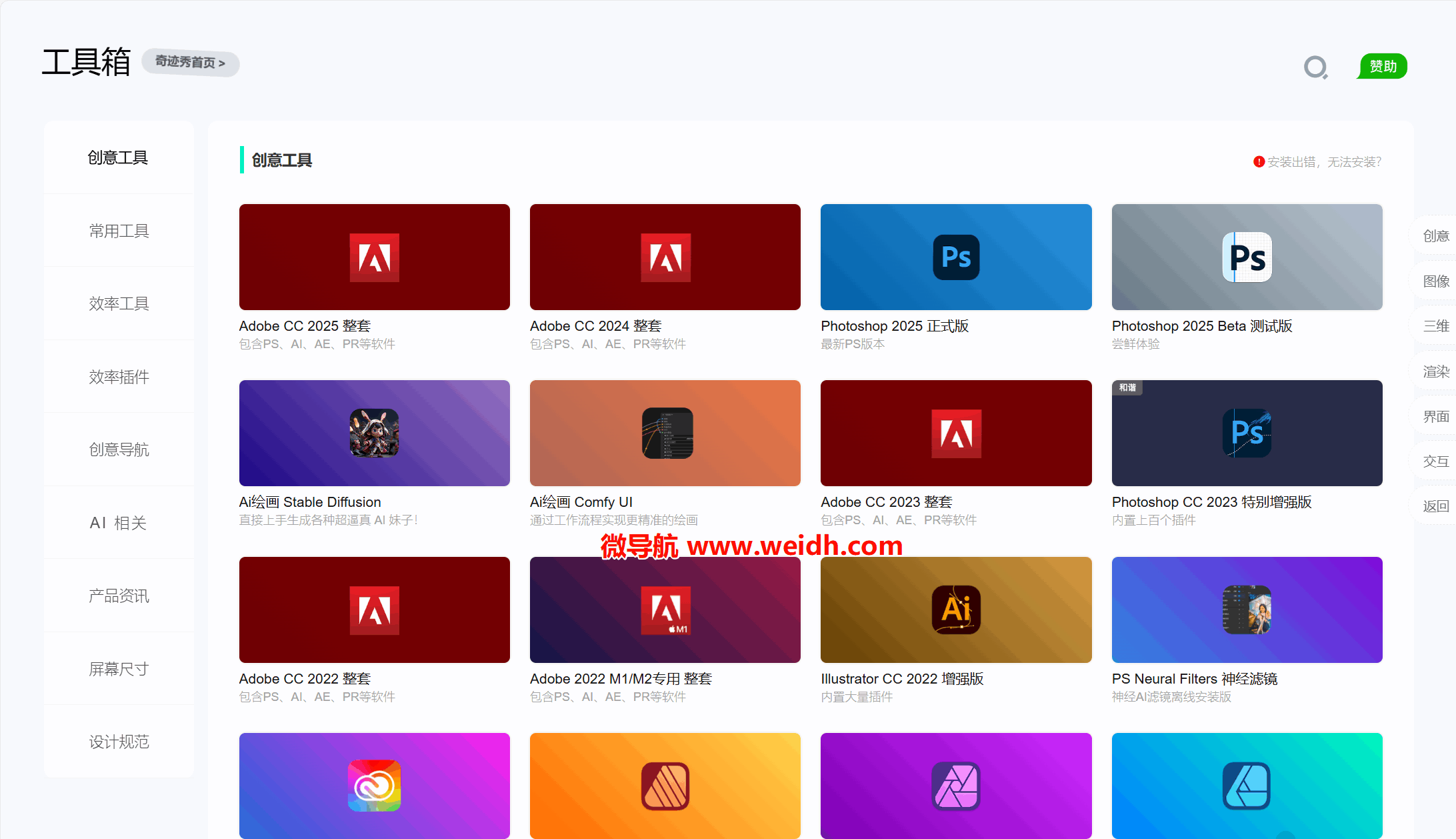1456x839 pixels.
Task: Open Ai绘画 Stable Diffusion title
Action: 310,502
